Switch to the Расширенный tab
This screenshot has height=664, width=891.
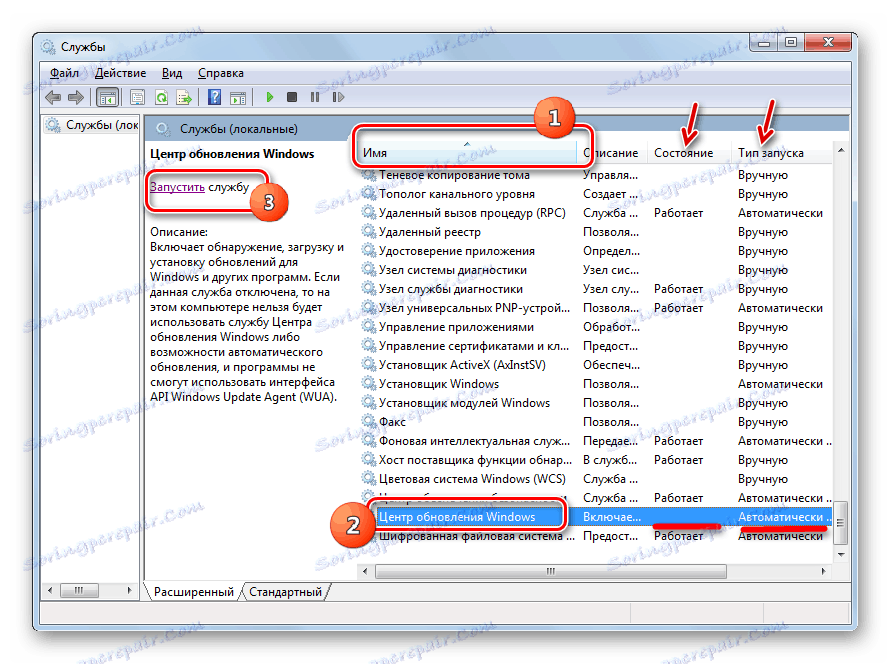(193, 592)
